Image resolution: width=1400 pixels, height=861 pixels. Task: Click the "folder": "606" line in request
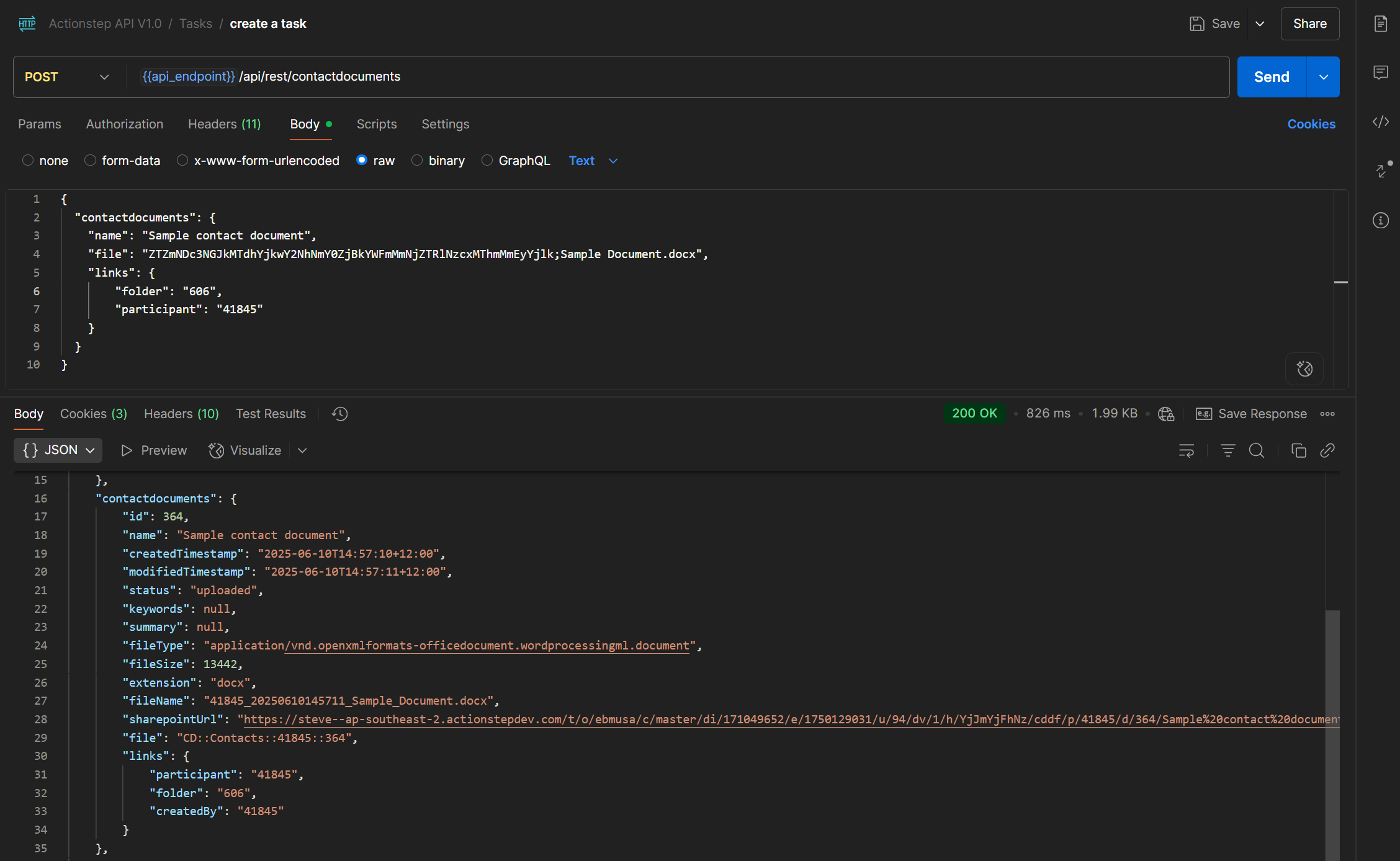click(x=168, y=291)
